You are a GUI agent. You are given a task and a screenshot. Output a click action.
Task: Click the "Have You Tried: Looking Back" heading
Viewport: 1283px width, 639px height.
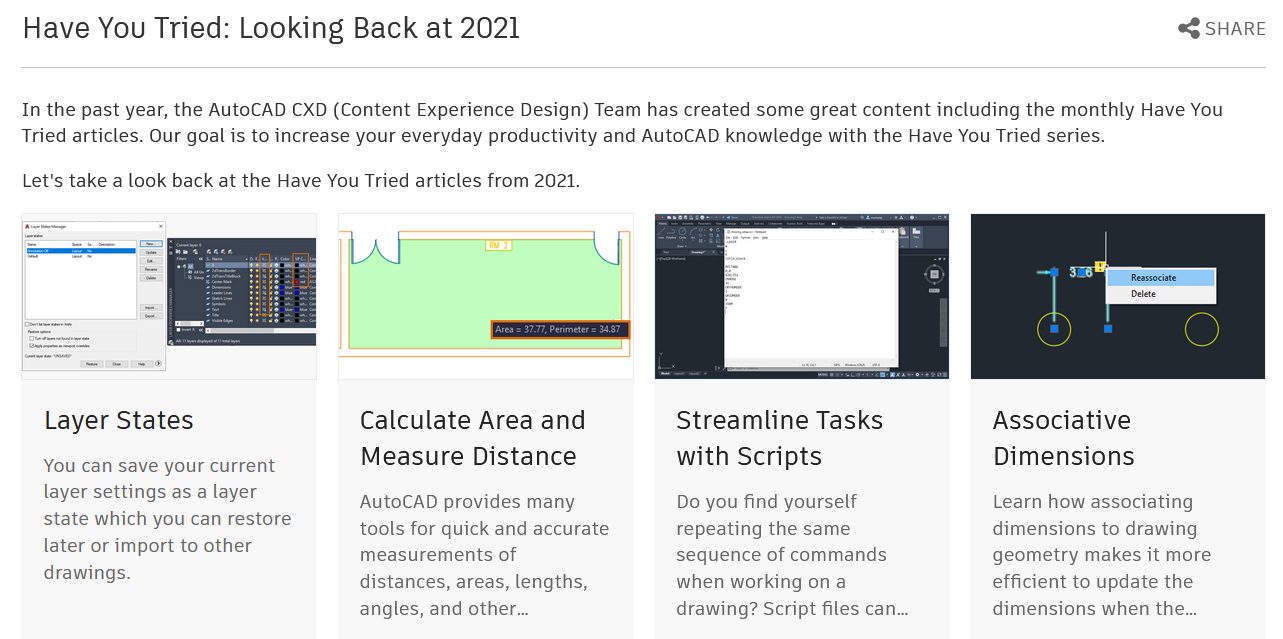click(271, 28)
